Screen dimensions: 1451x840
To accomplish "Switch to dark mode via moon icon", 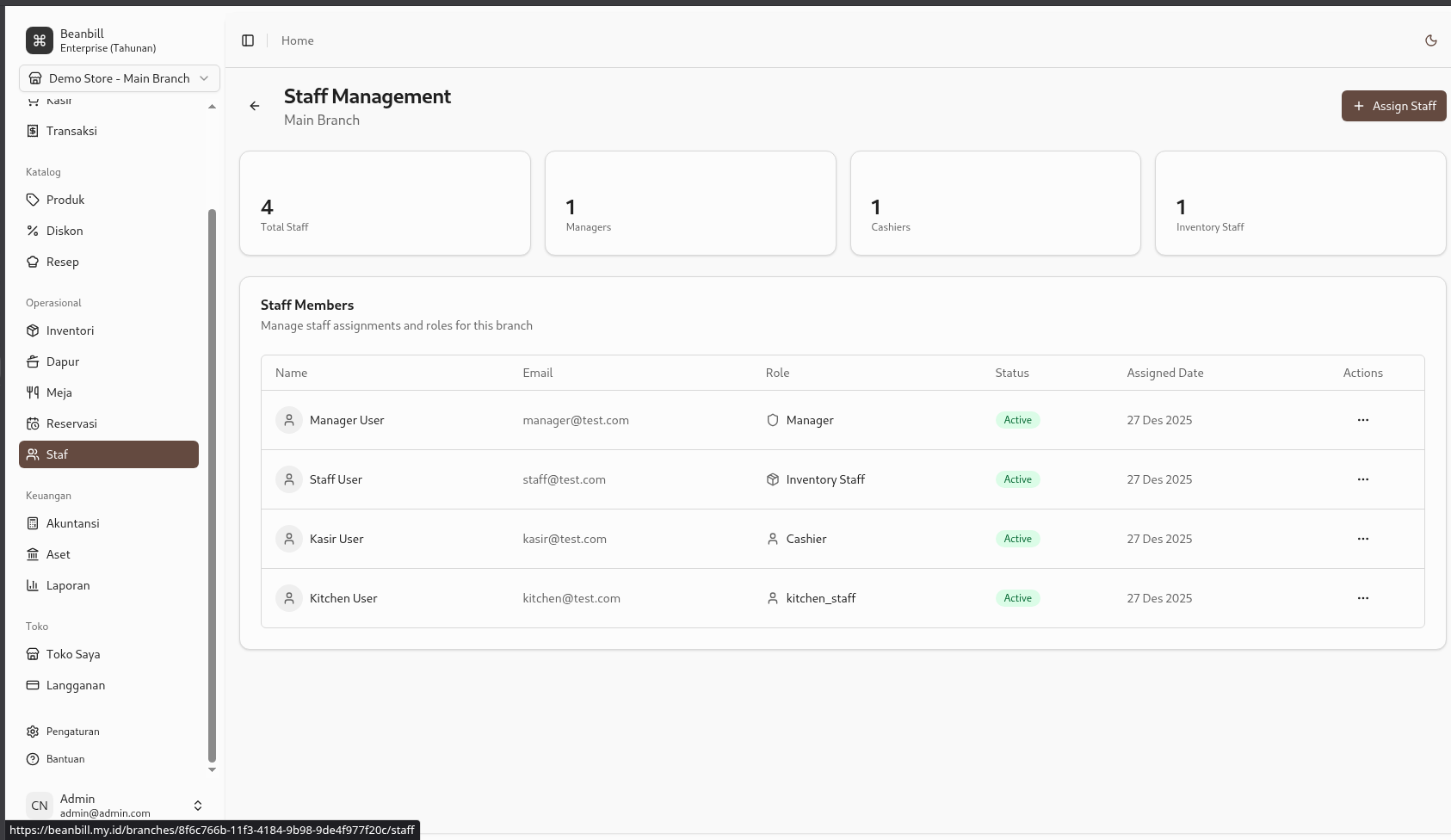I will pos(1431,40).
